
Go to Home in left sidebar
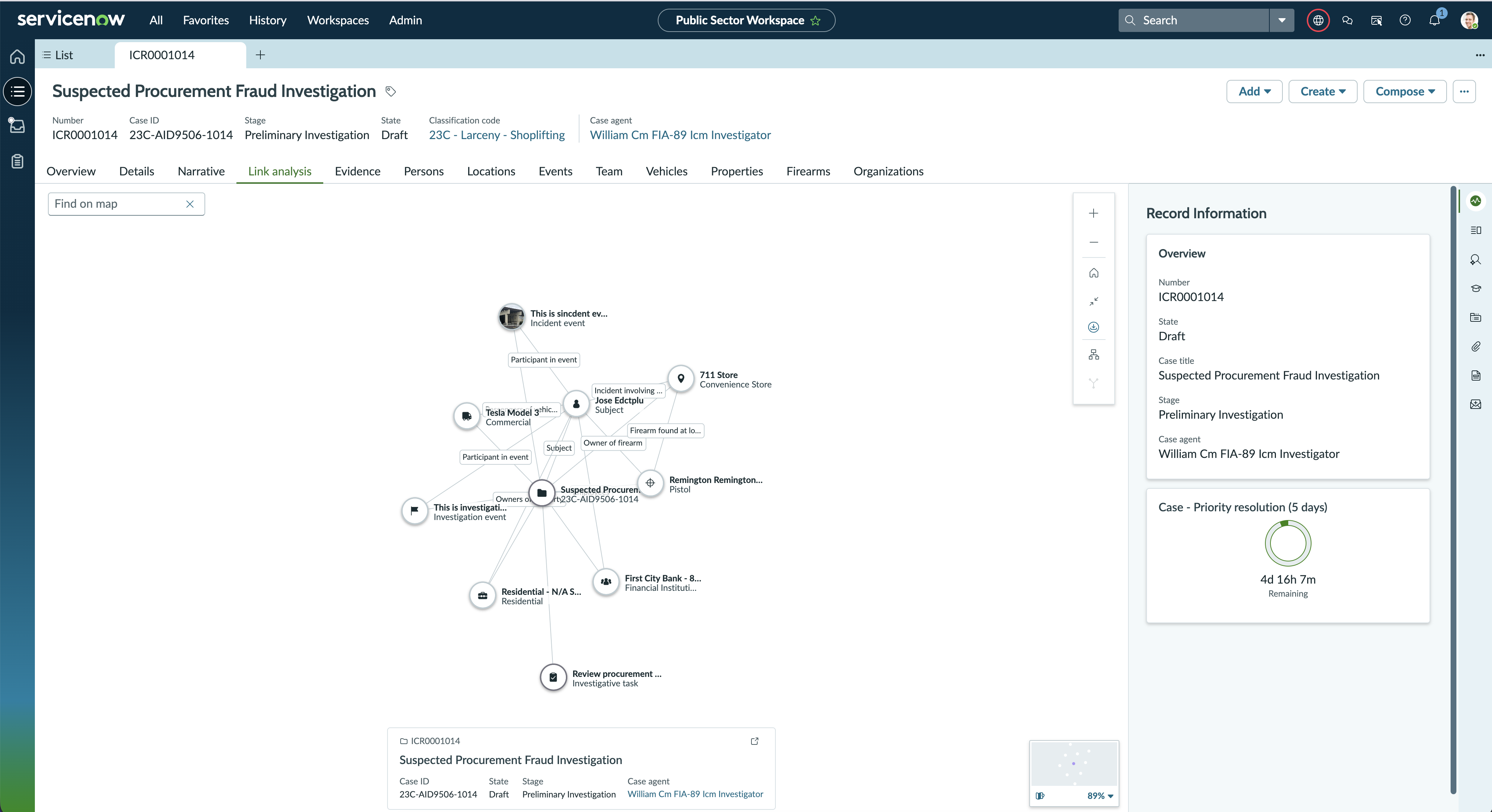coord(17,56)
